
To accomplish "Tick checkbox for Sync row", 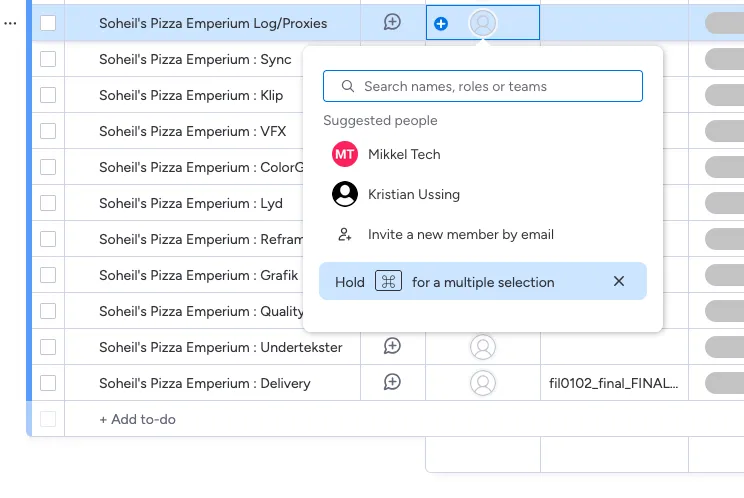I will click(48, 59).
